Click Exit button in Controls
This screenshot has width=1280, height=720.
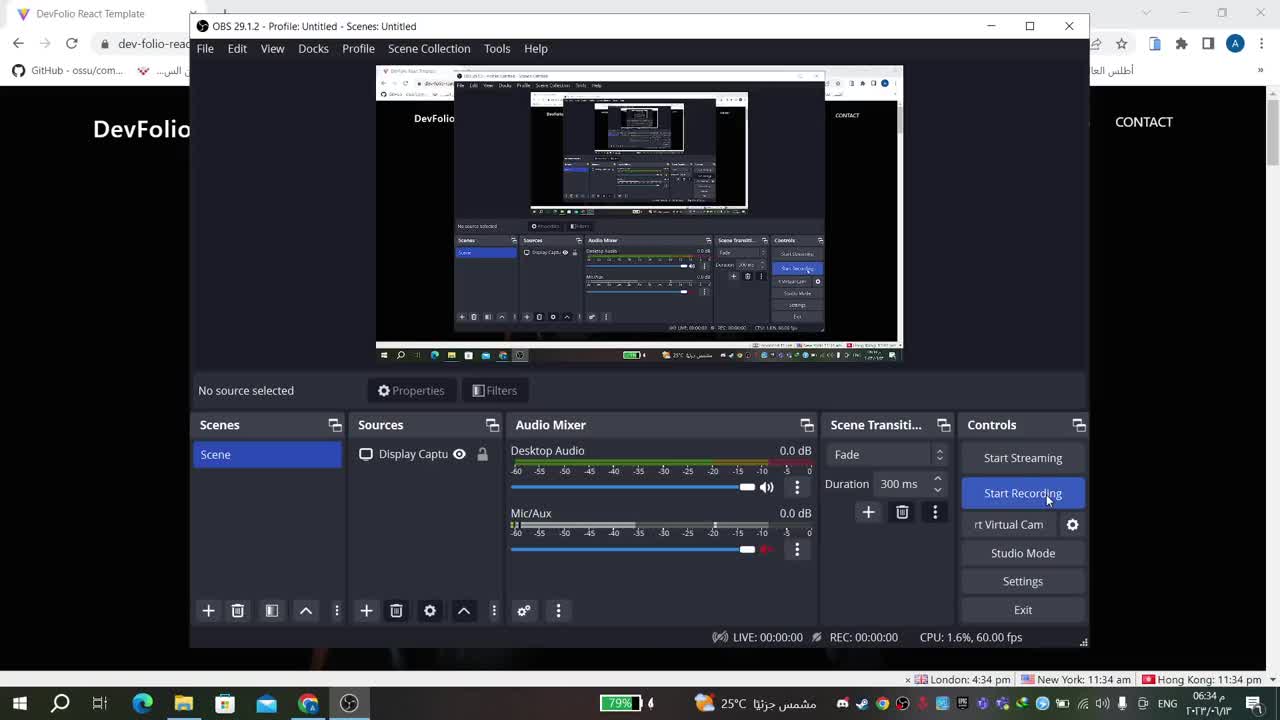tap(1022, 610)
